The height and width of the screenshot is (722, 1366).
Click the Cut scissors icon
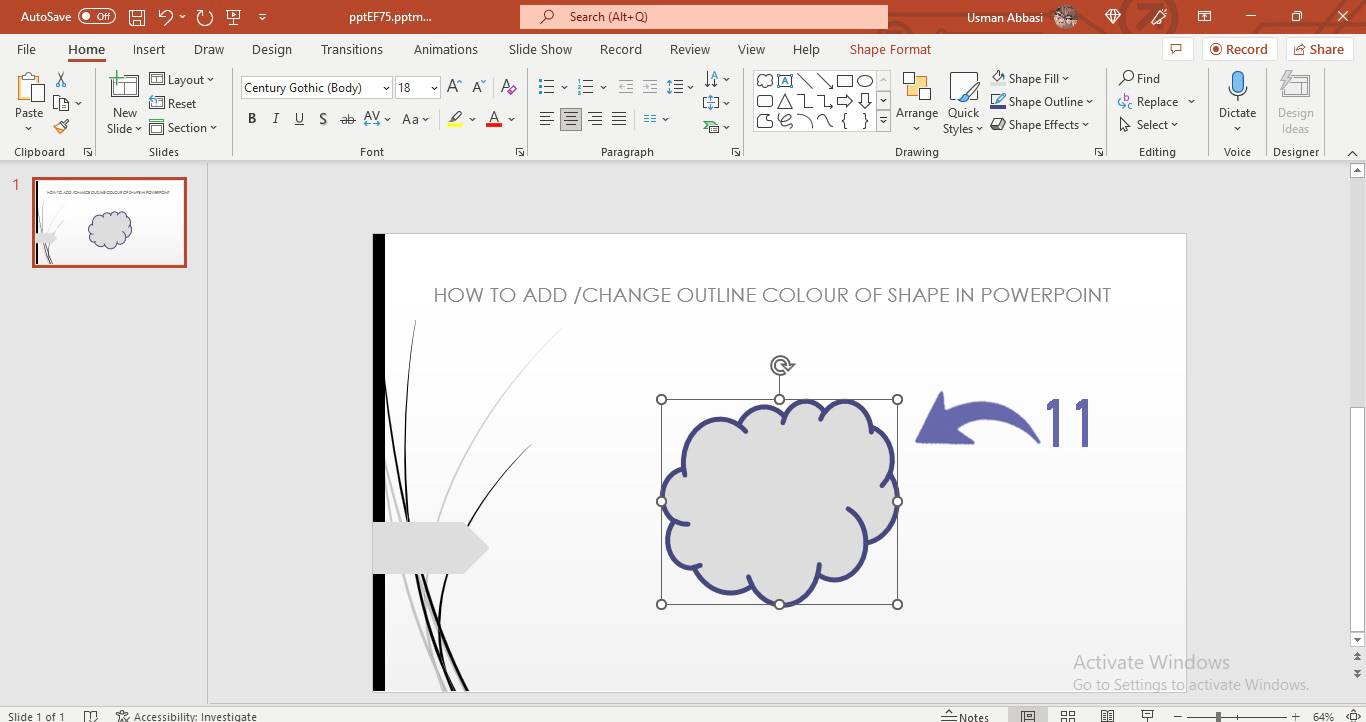[x=61, y=80]
